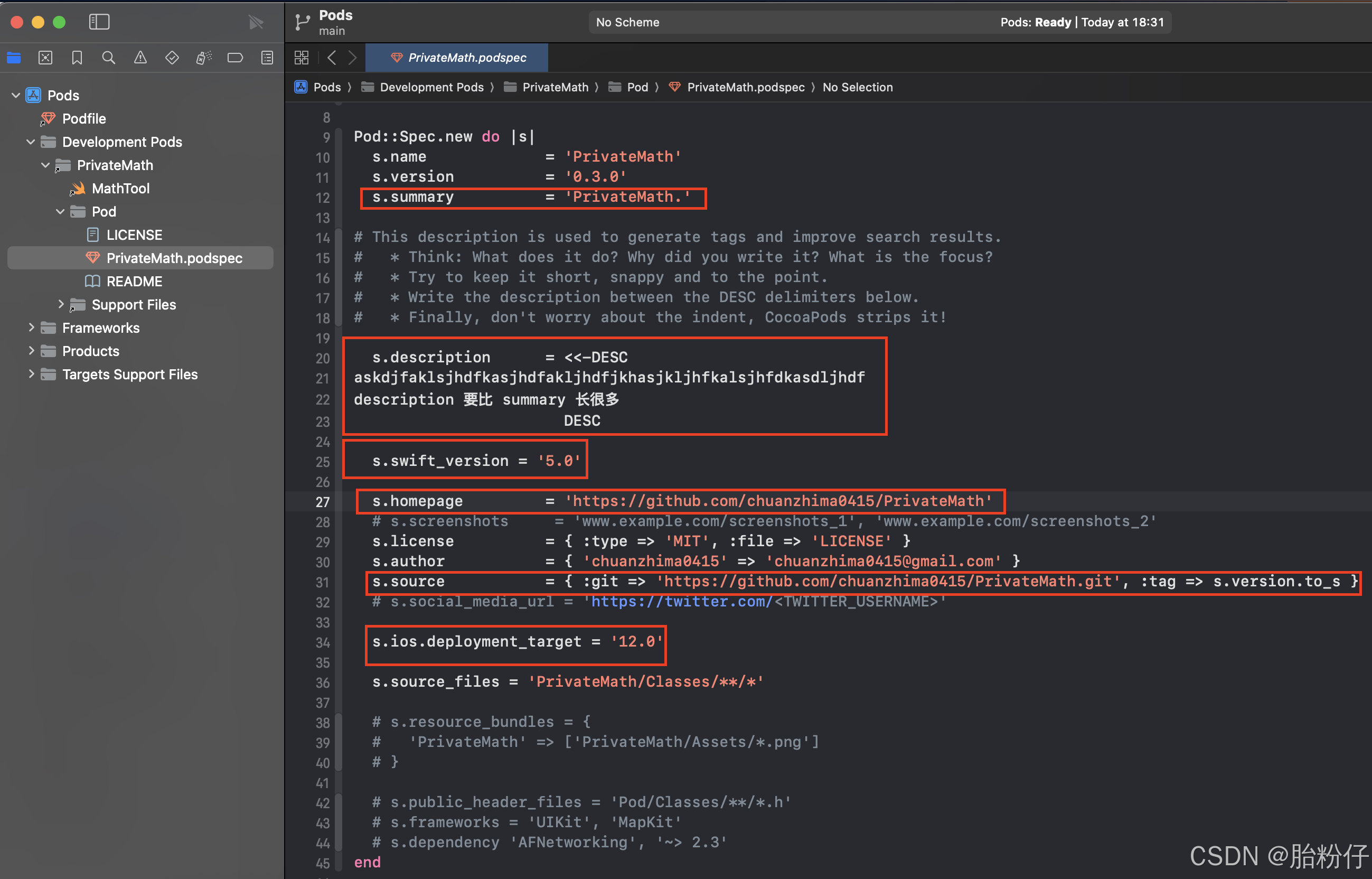This screenshot has height=879, width=1372.
Task: Click the Run scheme play button
Action: pyautogui.click(x=256, y=22)
